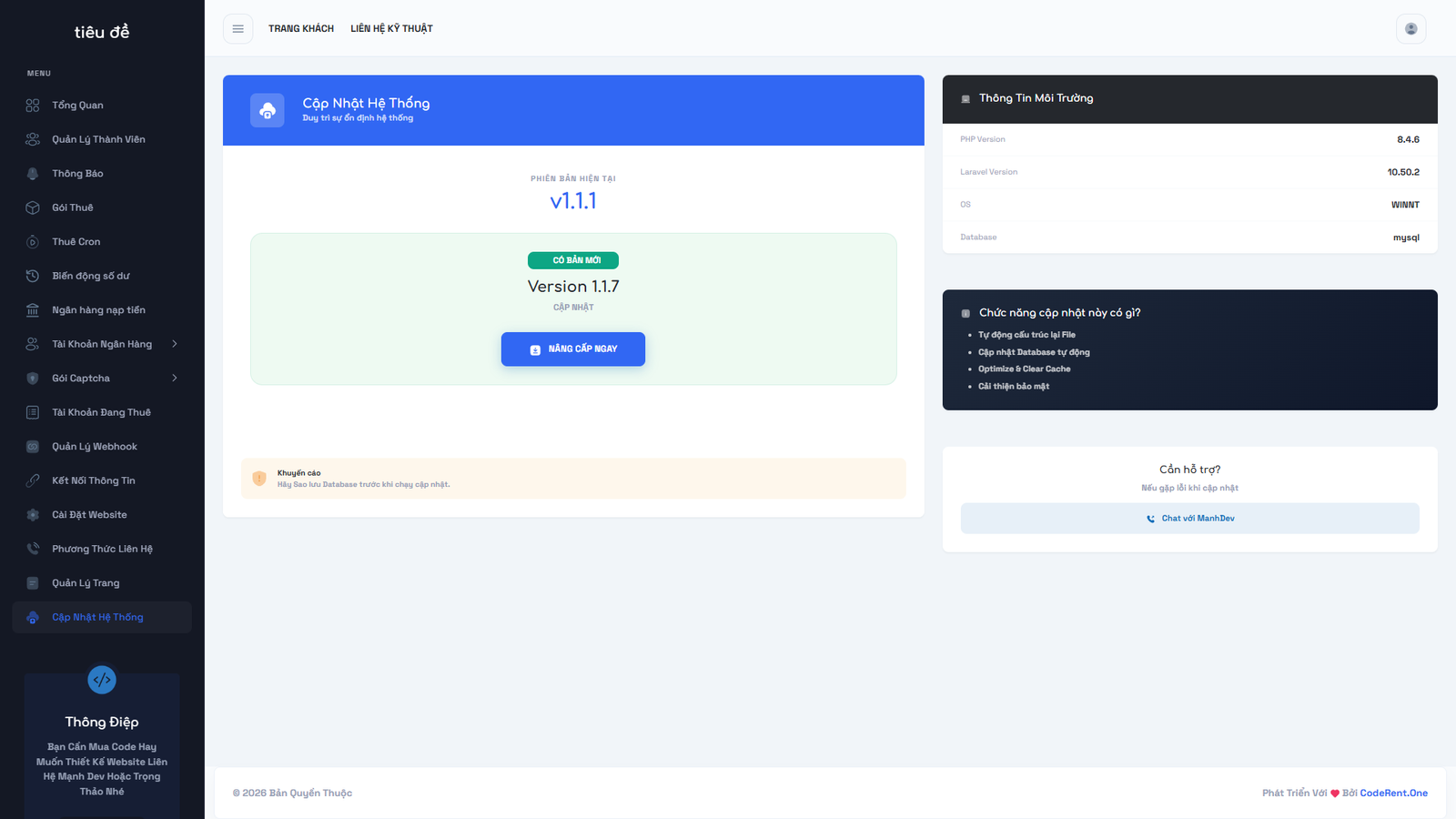Viewport: 1456px width, 819px height.
Task: Switch to TRANG KHÁCH
Action: pos(301,28)
